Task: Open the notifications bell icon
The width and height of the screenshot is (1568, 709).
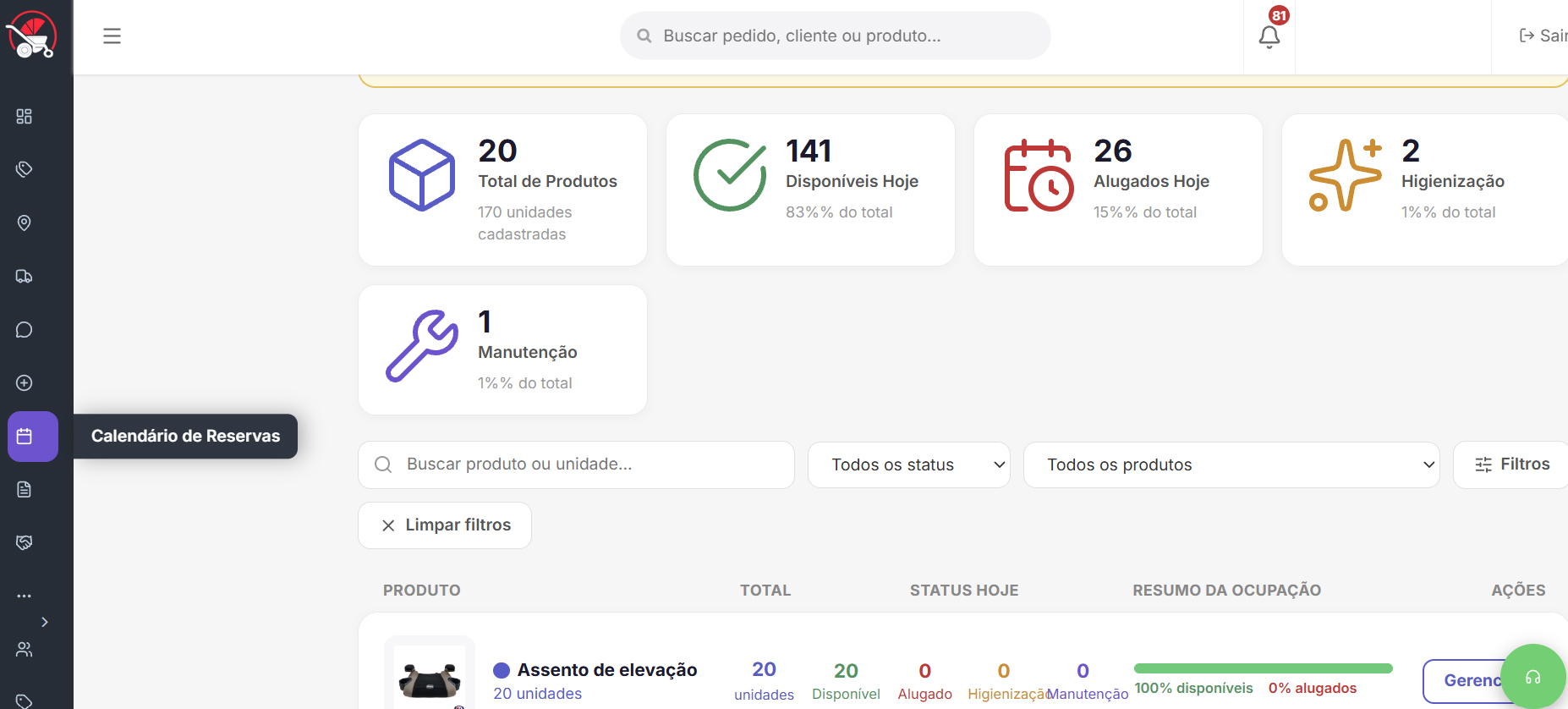Action: [1269, 36]
